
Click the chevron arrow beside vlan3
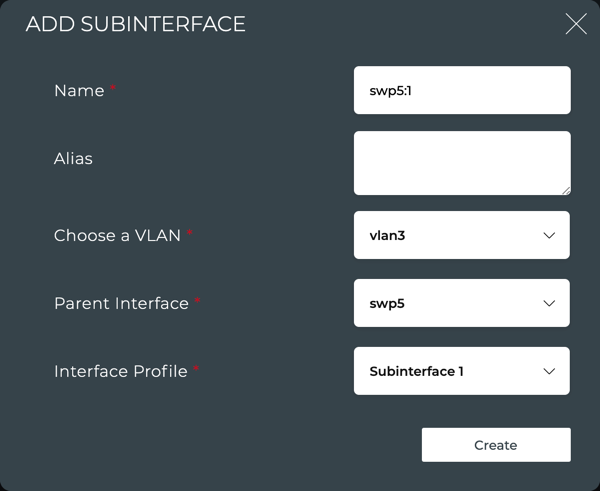[549, 236]
